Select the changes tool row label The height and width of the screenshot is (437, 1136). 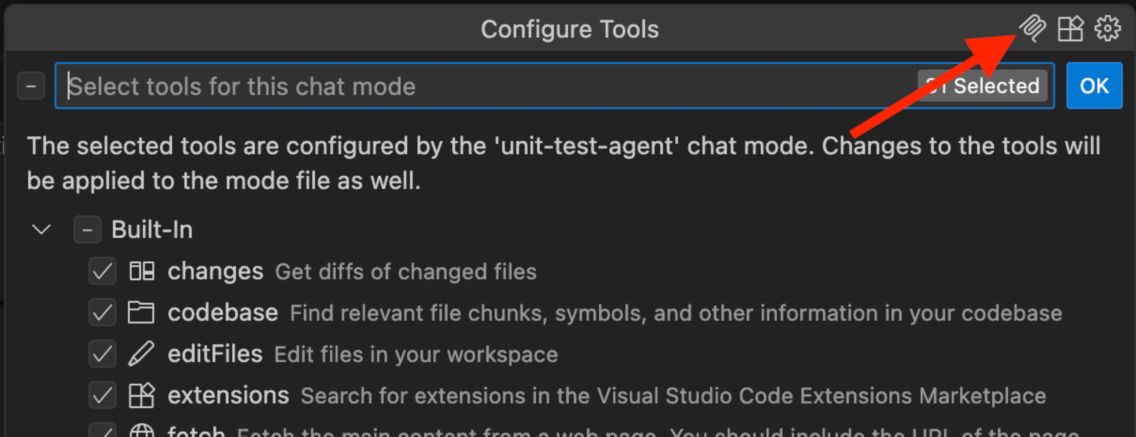coord(215,272)
